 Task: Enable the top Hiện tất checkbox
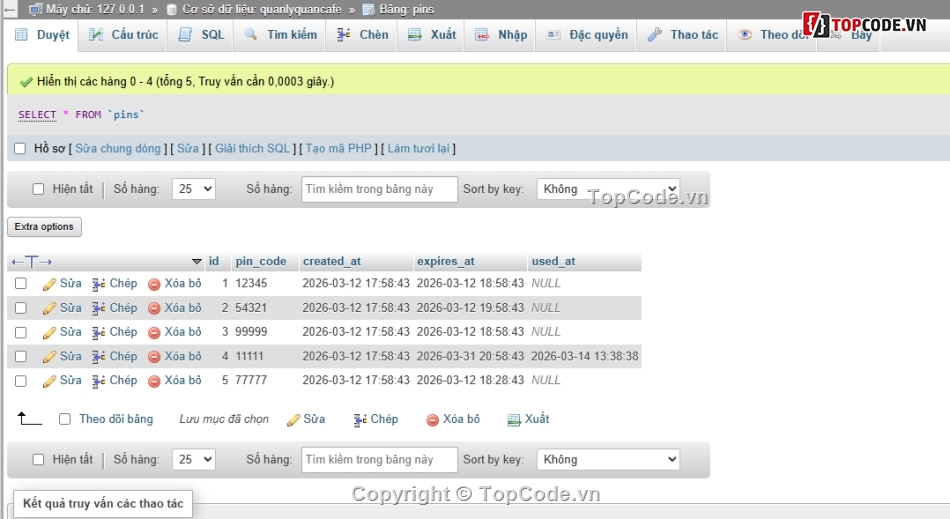39,189
